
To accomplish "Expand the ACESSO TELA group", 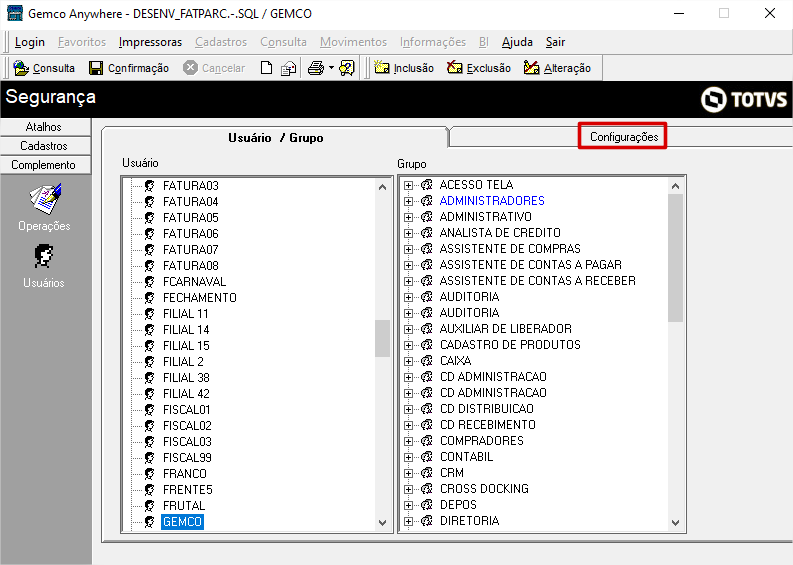I will [x=408, y=185].
